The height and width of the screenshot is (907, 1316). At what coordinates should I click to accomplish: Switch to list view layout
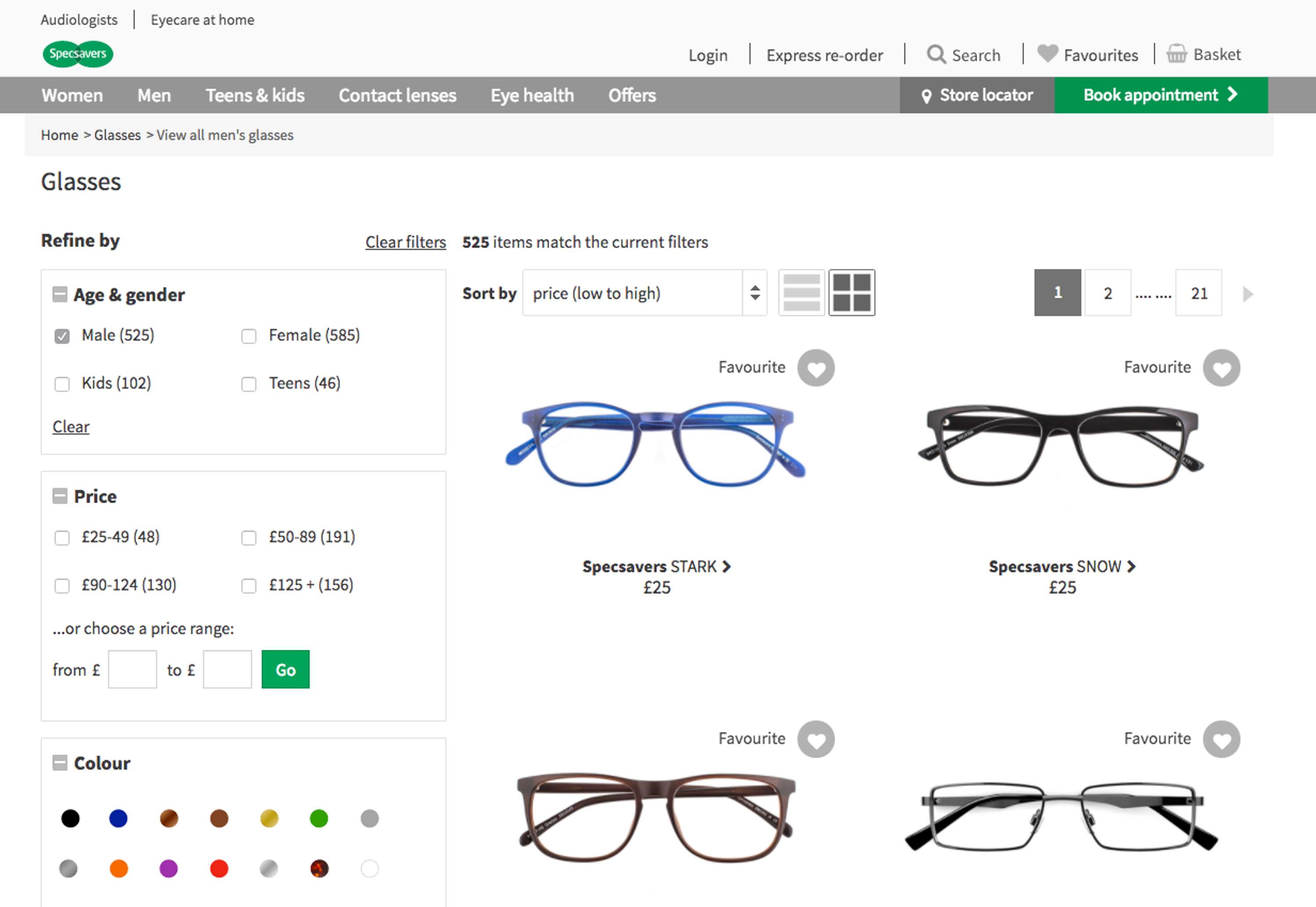801,293
